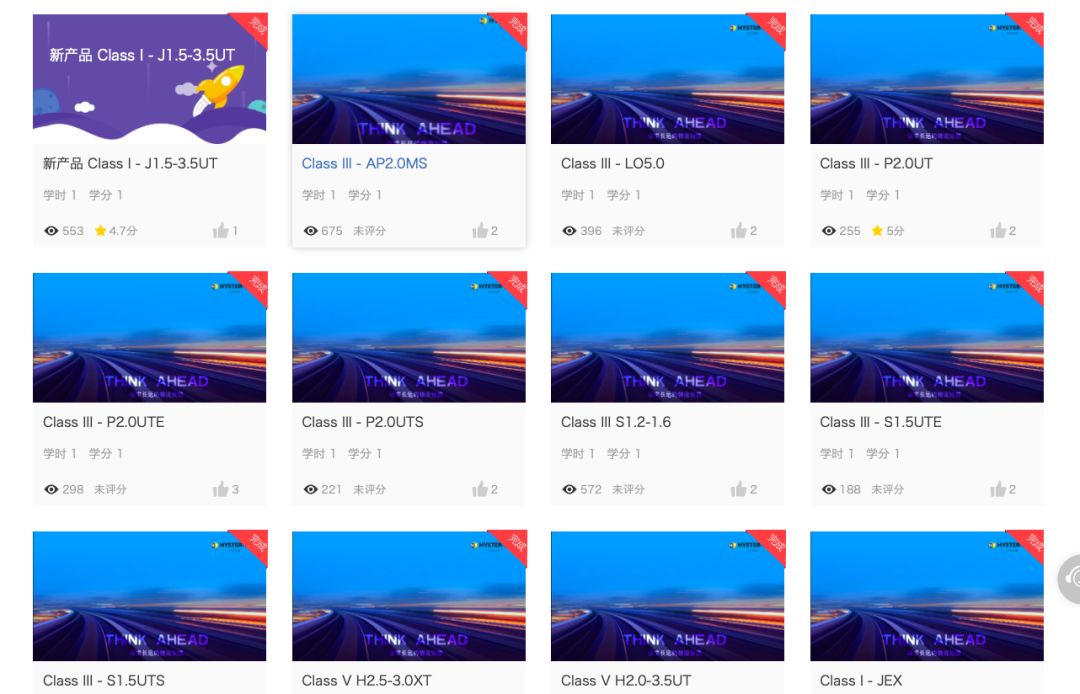Click the star rating icon on Class III - P2.0UT
Image resolution: width=1080 pixels, height=694 pixels.
877,231
